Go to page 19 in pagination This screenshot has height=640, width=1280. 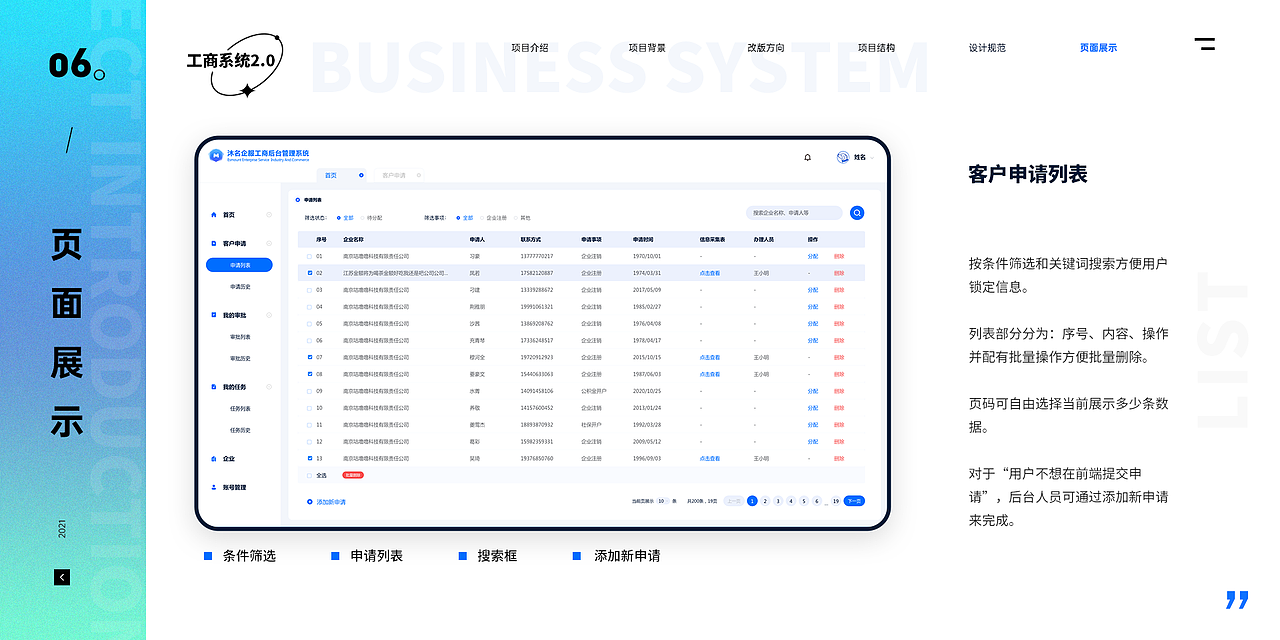[836, 501]
